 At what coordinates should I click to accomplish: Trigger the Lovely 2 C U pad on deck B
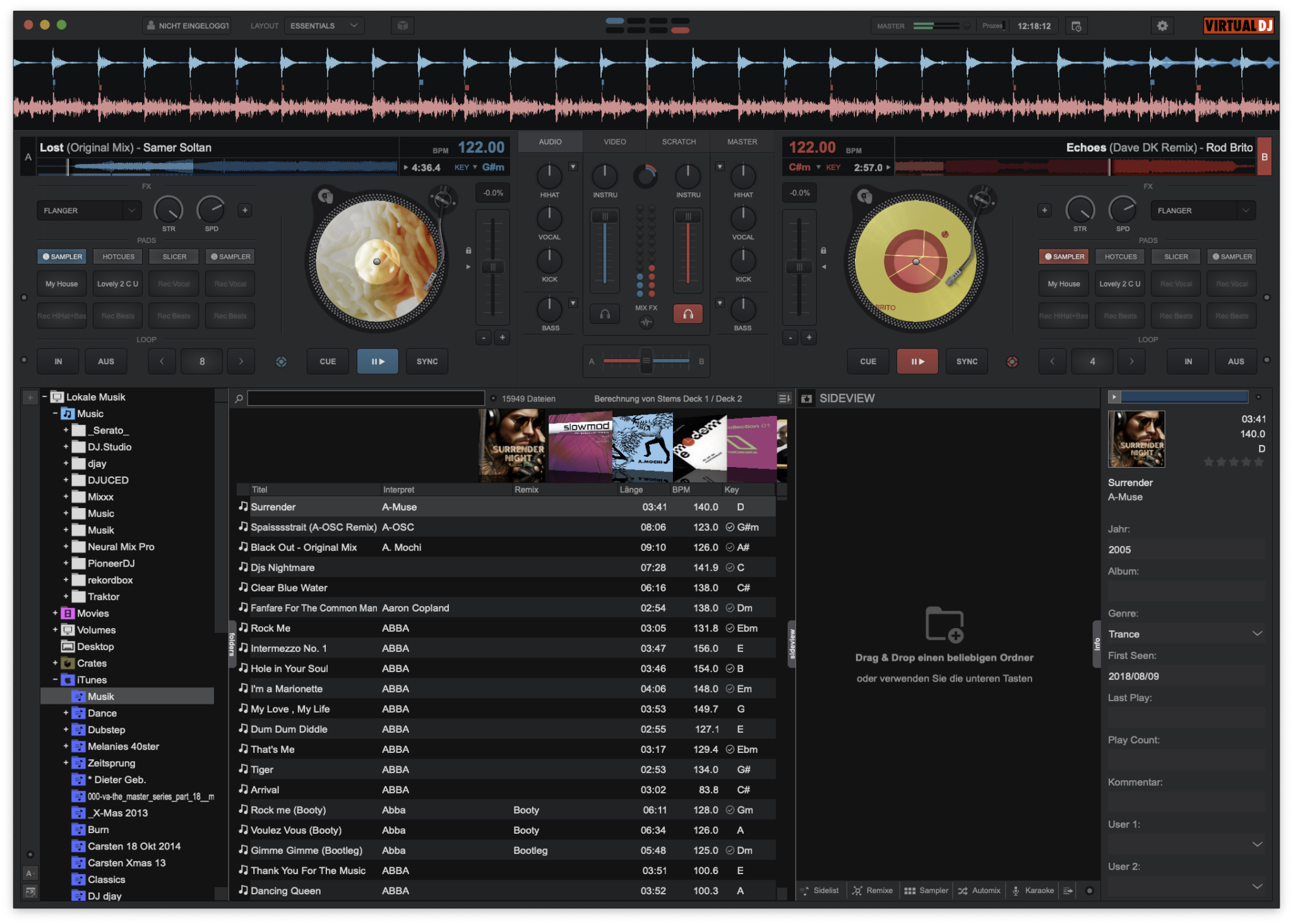(1119, 283)
